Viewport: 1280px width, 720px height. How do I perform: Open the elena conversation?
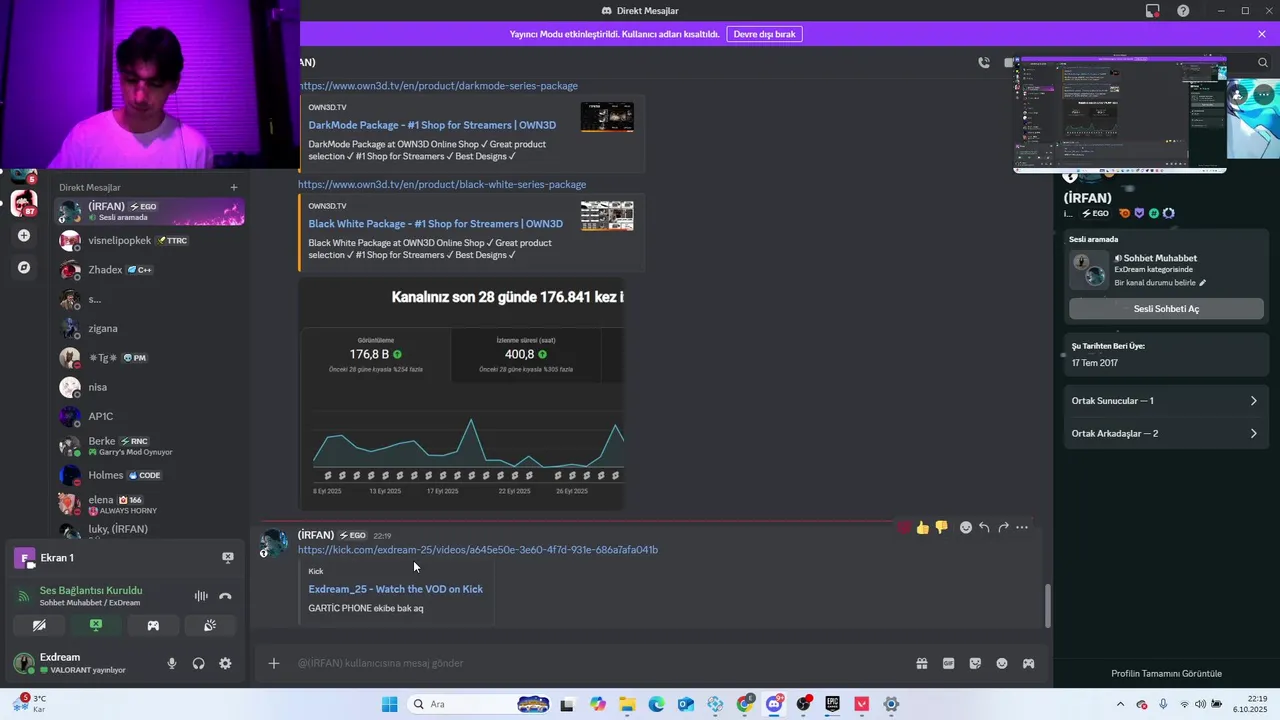coord(150,504)
